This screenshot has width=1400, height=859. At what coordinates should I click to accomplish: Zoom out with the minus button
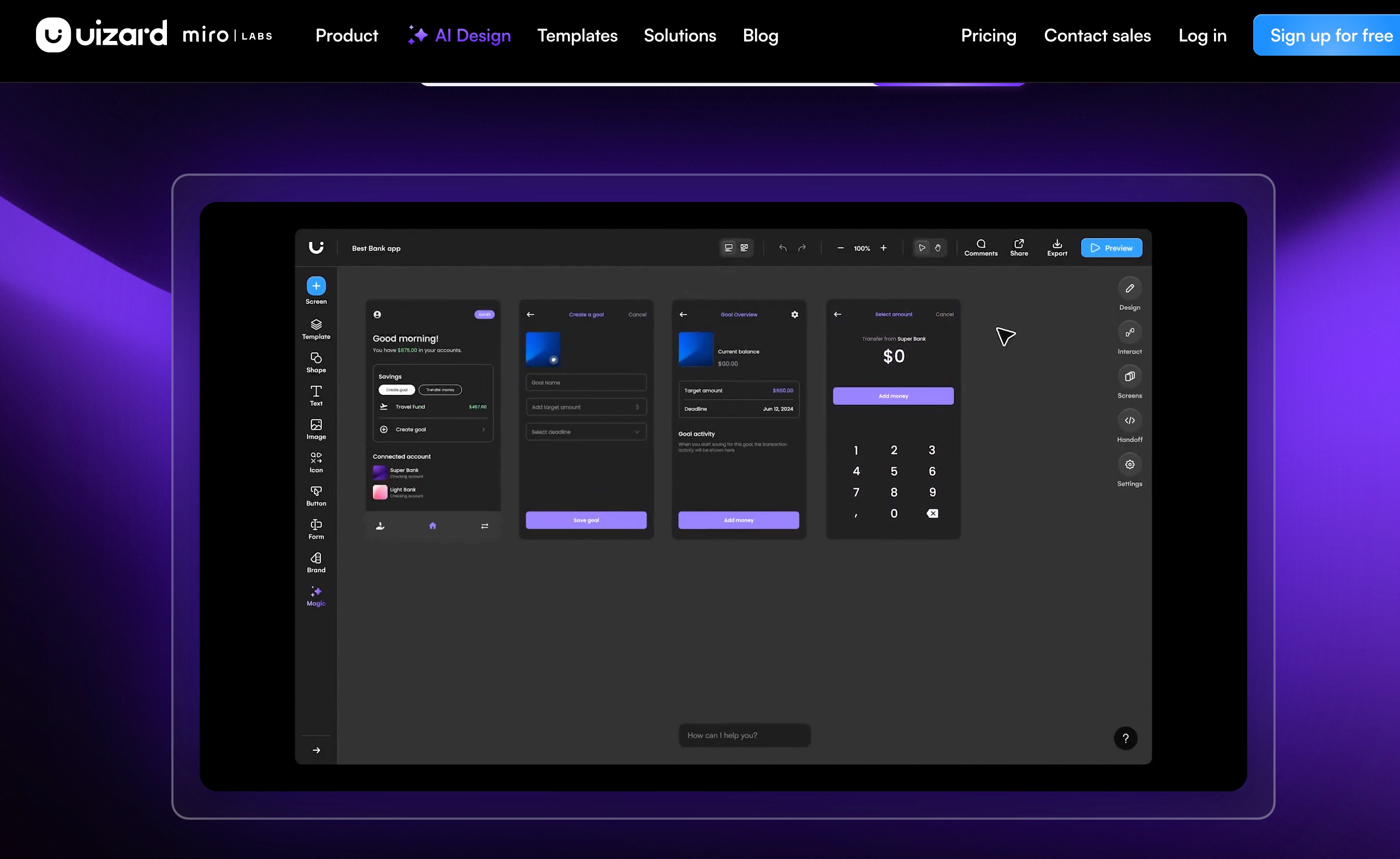(x=840, y=248)
